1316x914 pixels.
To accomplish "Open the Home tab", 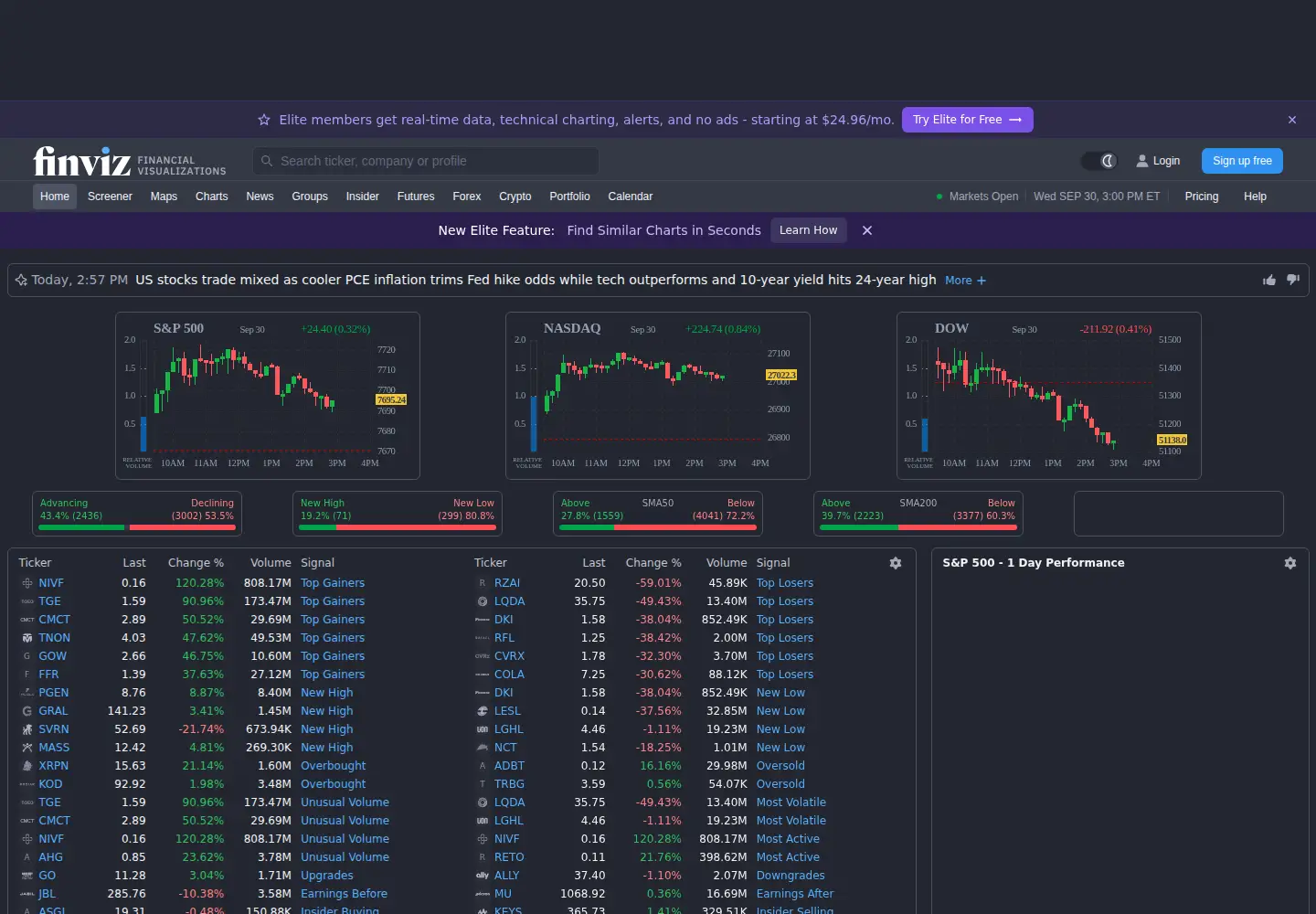I will point(55,197).
